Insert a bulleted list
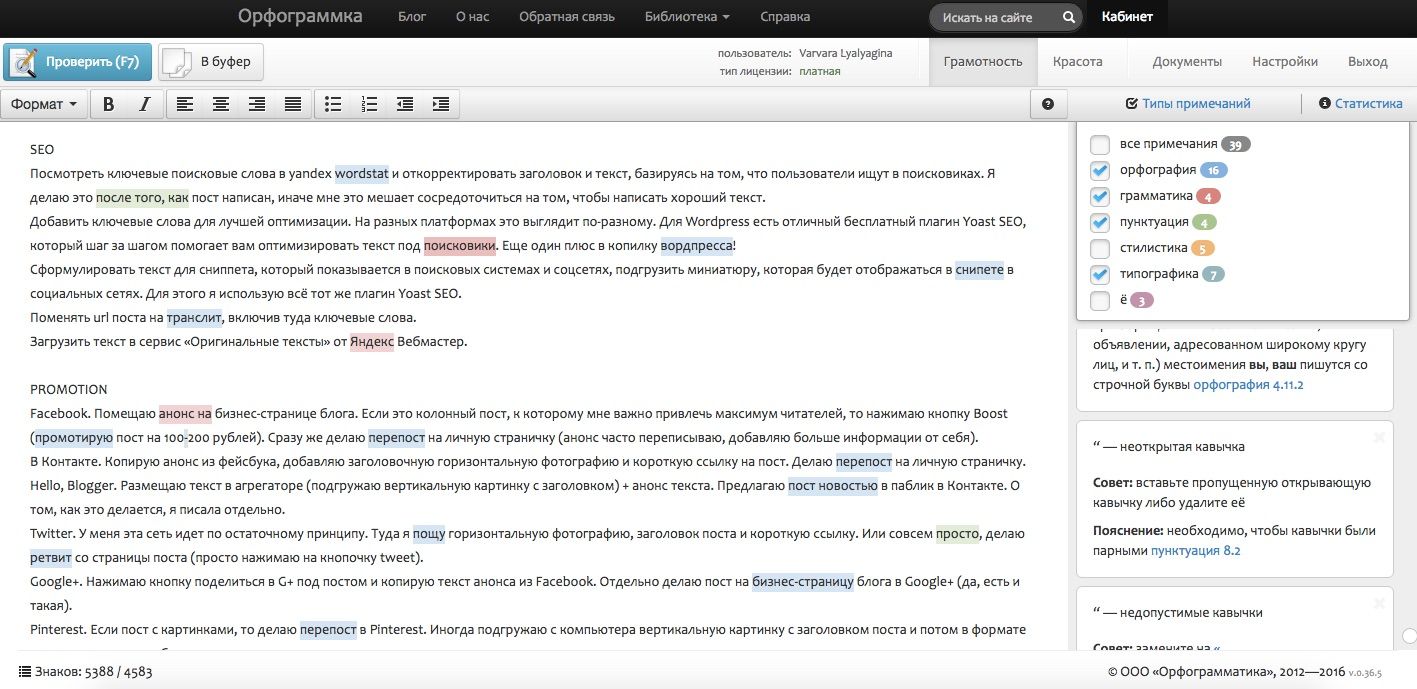1417x689 pixels. [334, 104]
